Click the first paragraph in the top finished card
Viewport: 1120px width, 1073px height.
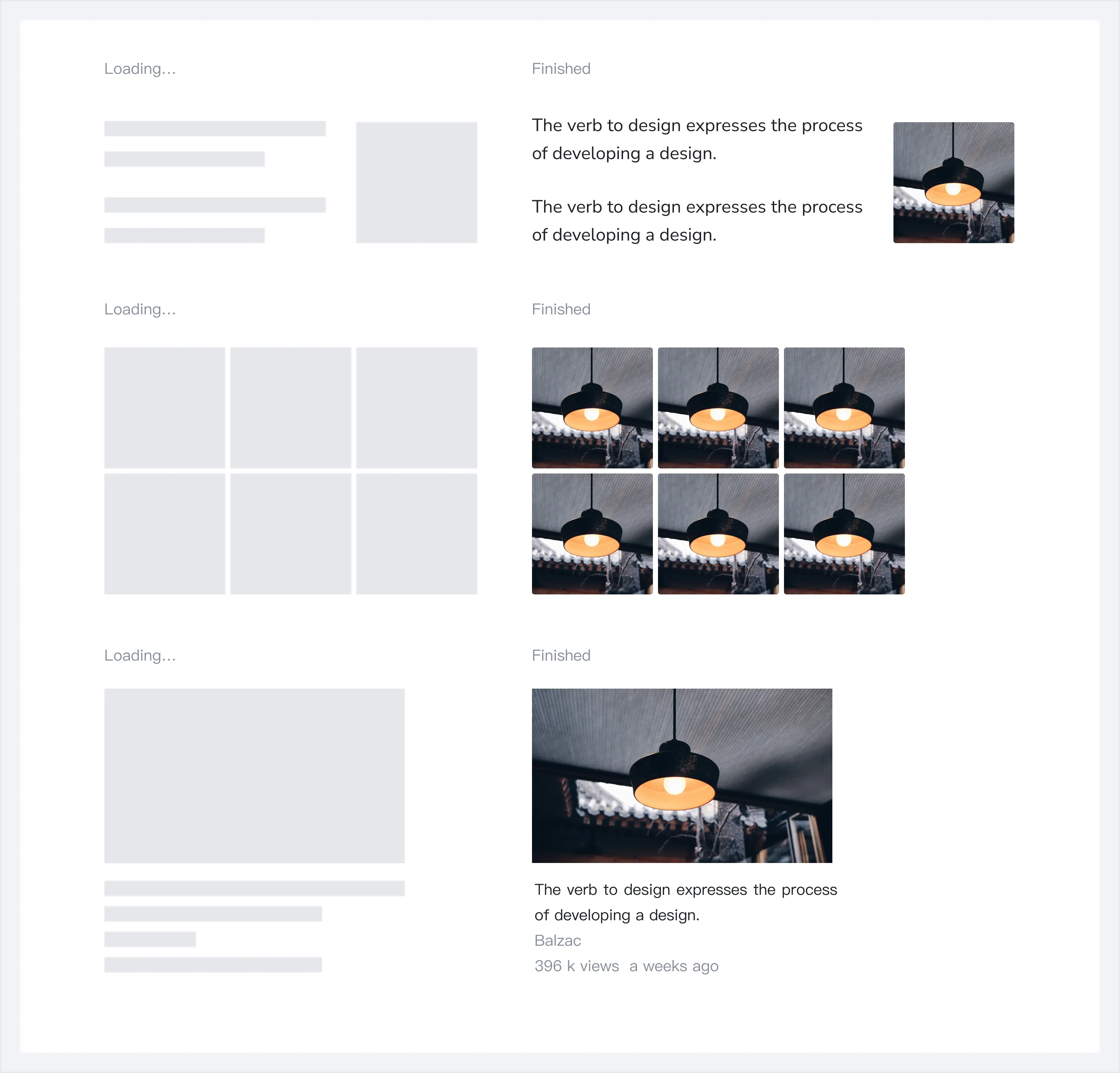pos(696,139)
